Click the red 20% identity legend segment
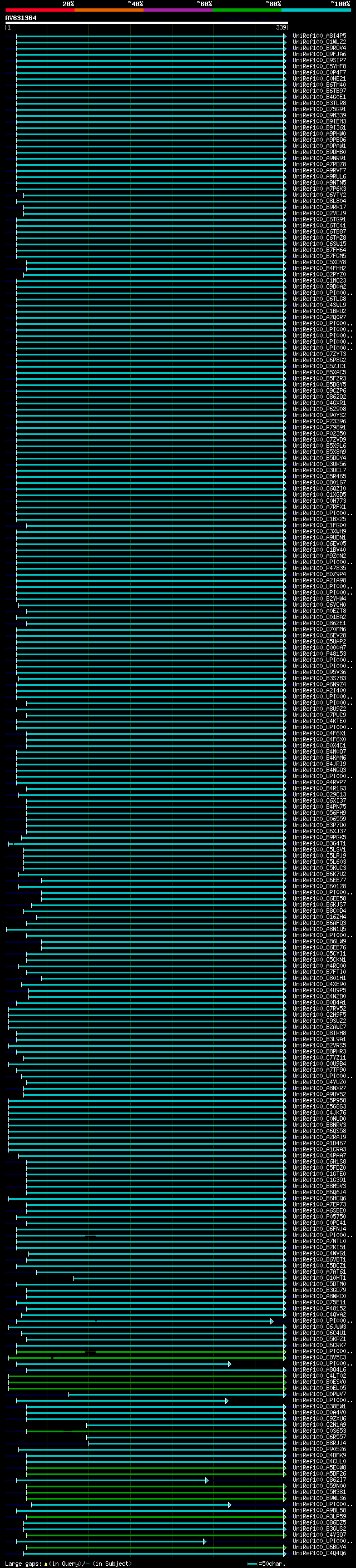Image resolution: width=356 pixels, height=1568 pixels. click(40, 10)
